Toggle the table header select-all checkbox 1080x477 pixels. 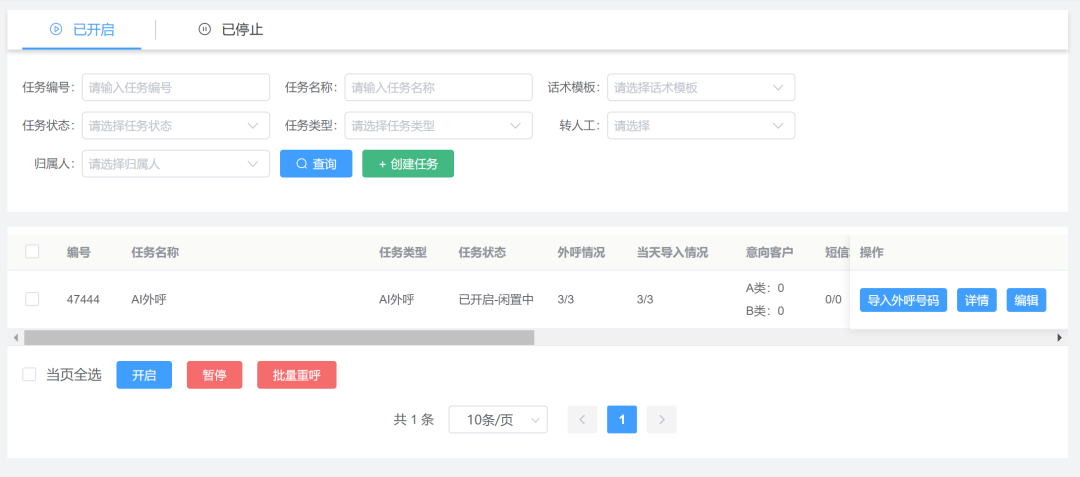(32, 252)
